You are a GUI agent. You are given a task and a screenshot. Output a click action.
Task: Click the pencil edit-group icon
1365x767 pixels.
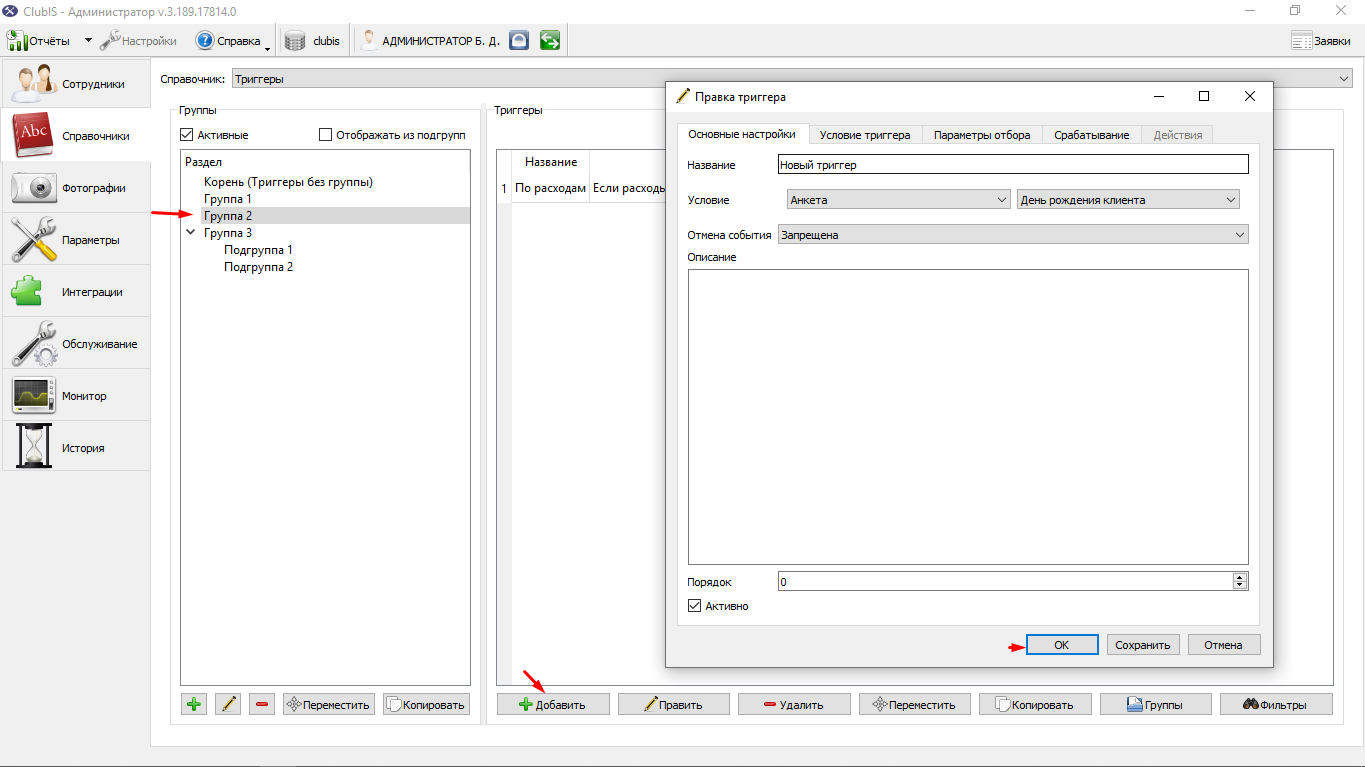point(228,704)
